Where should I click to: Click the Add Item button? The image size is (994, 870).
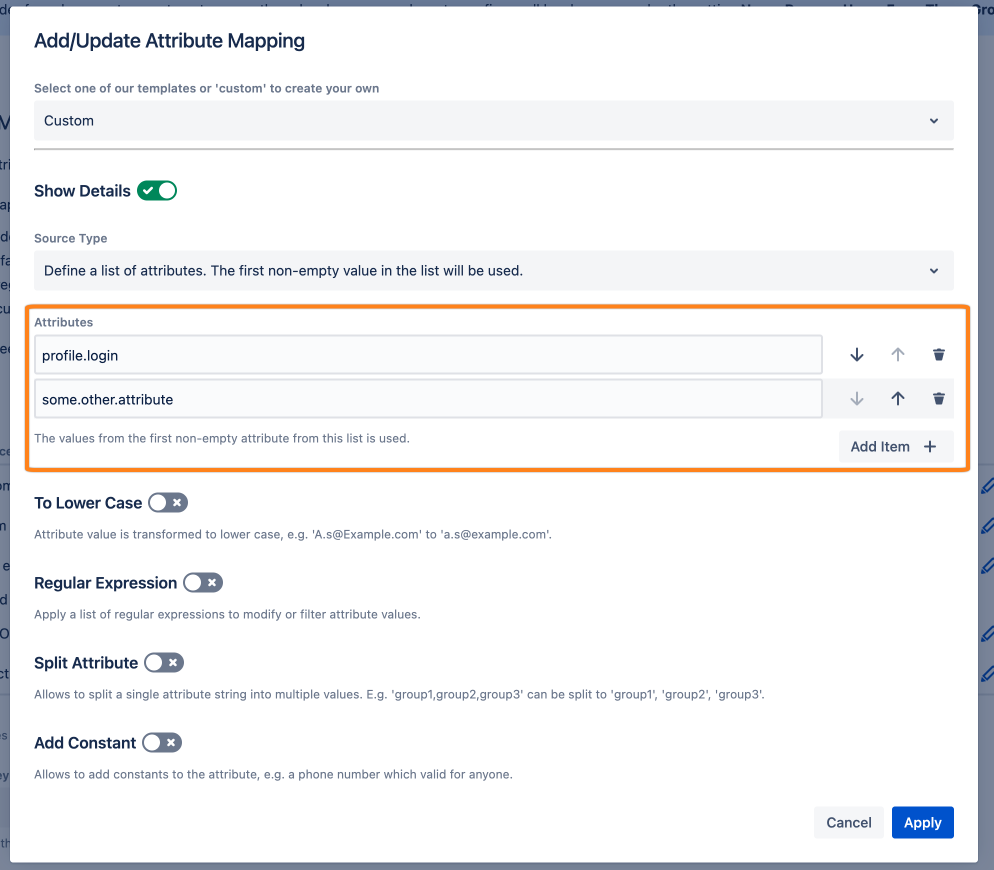[x=895, y=447]
